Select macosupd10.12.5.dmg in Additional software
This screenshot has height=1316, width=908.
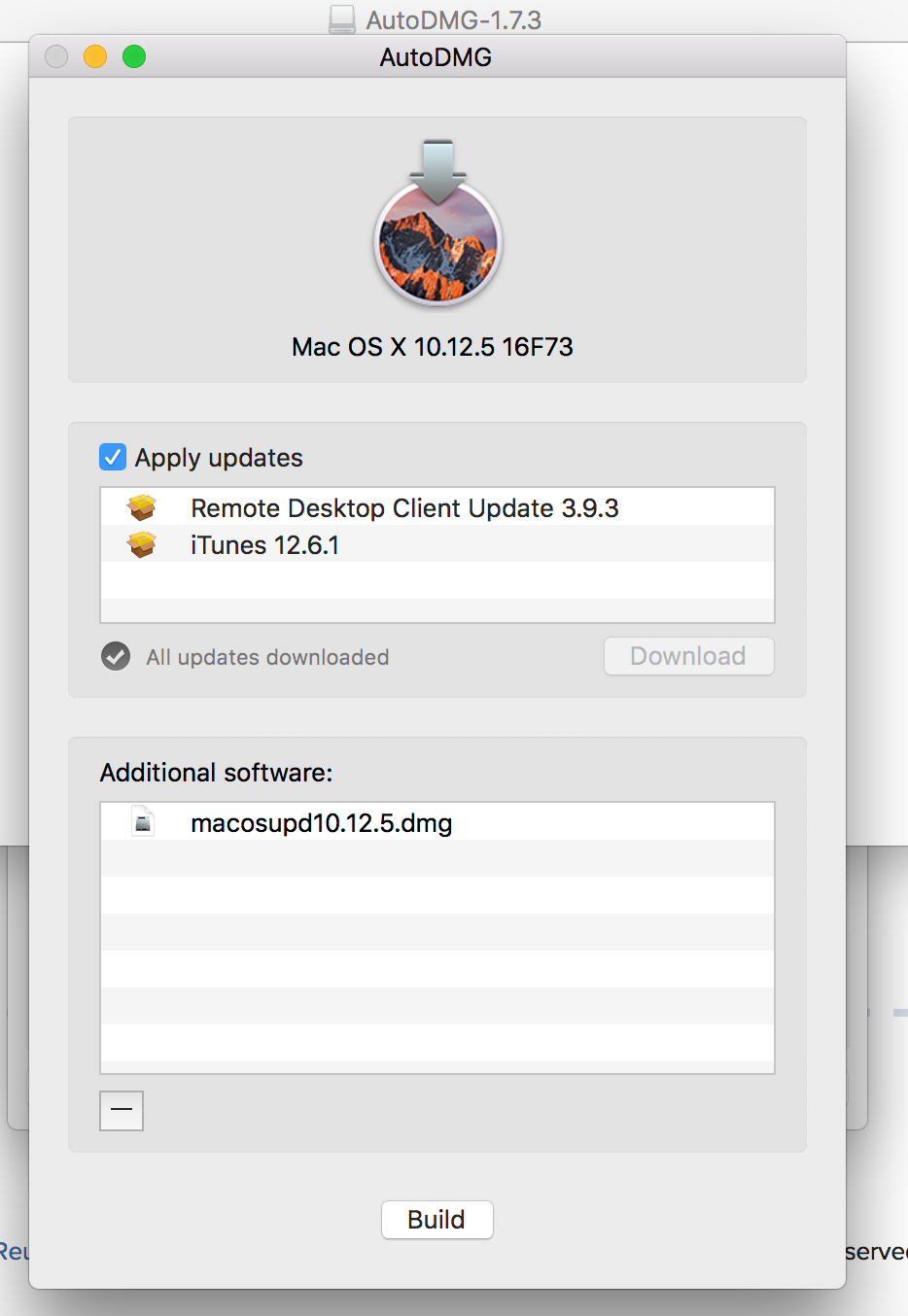coord(437,822)
